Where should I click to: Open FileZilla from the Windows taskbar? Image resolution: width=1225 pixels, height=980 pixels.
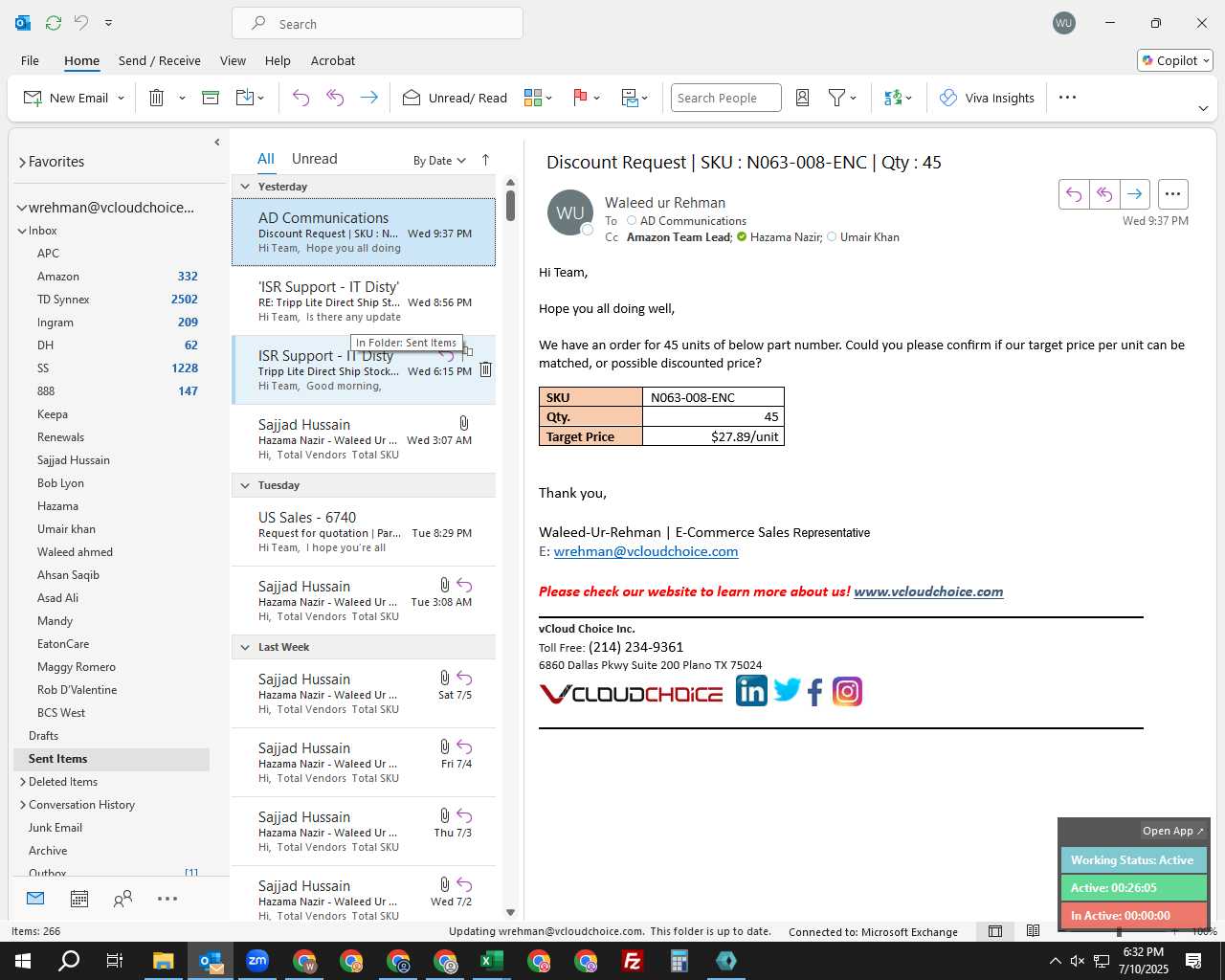pos(633,961)
